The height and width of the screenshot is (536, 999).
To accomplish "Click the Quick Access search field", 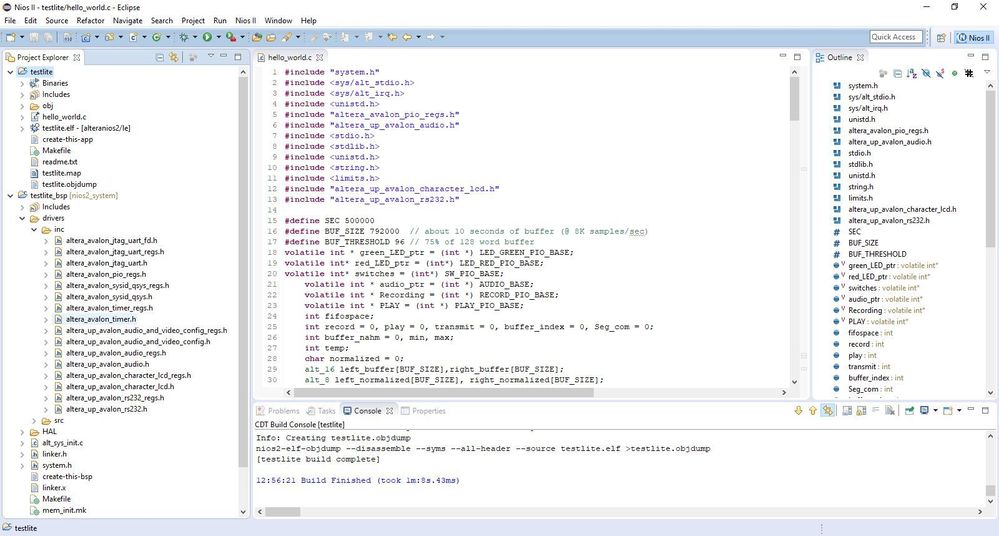I will tap(894, 37).
